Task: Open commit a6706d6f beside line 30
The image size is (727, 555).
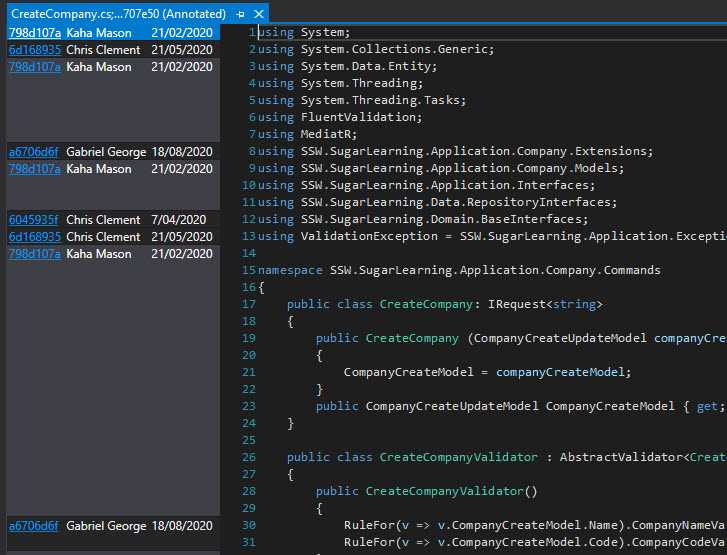Action: coord(34,526)
